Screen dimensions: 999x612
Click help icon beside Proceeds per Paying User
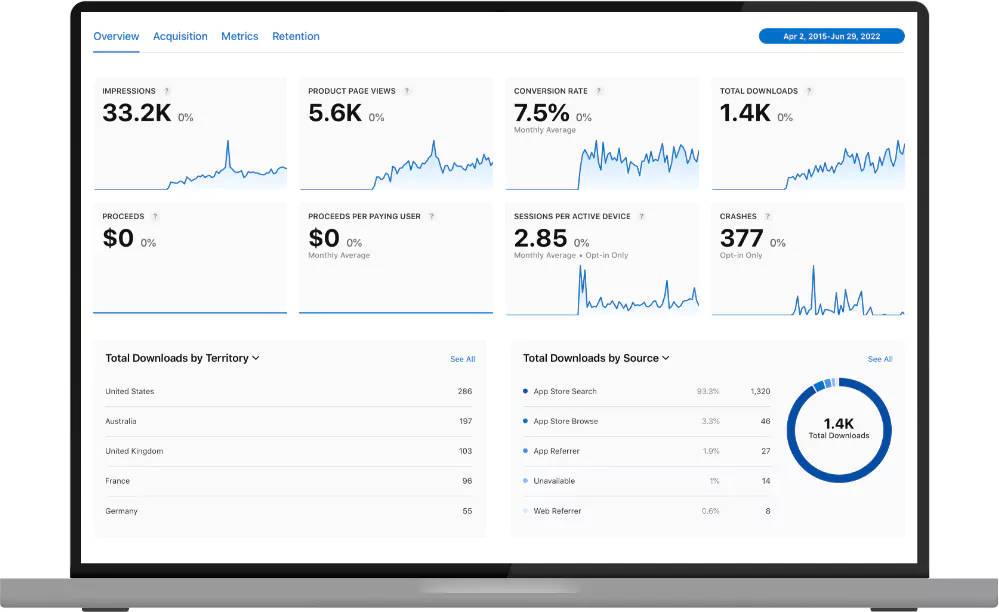432,216
